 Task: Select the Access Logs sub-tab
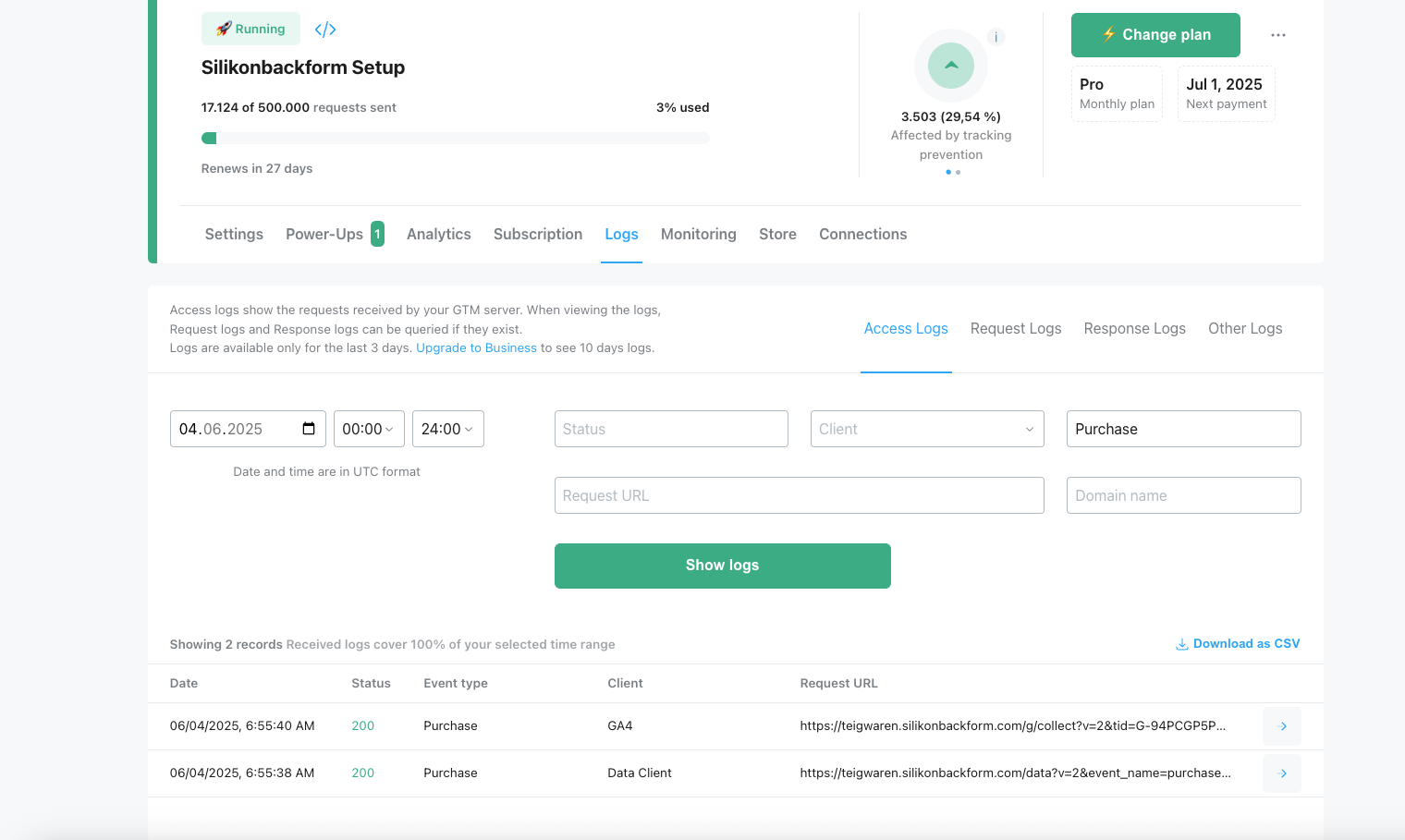(x=906, y=329)
